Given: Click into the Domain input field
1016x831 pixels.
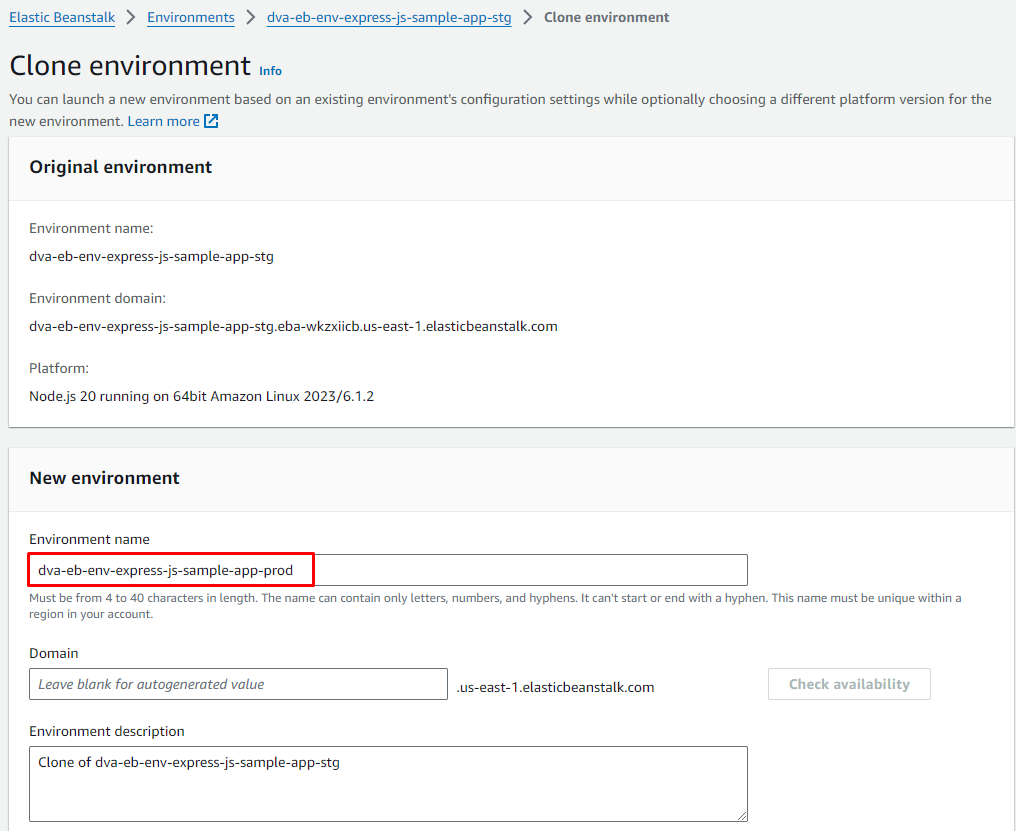Looking at the screenshot, I should 238,684.
